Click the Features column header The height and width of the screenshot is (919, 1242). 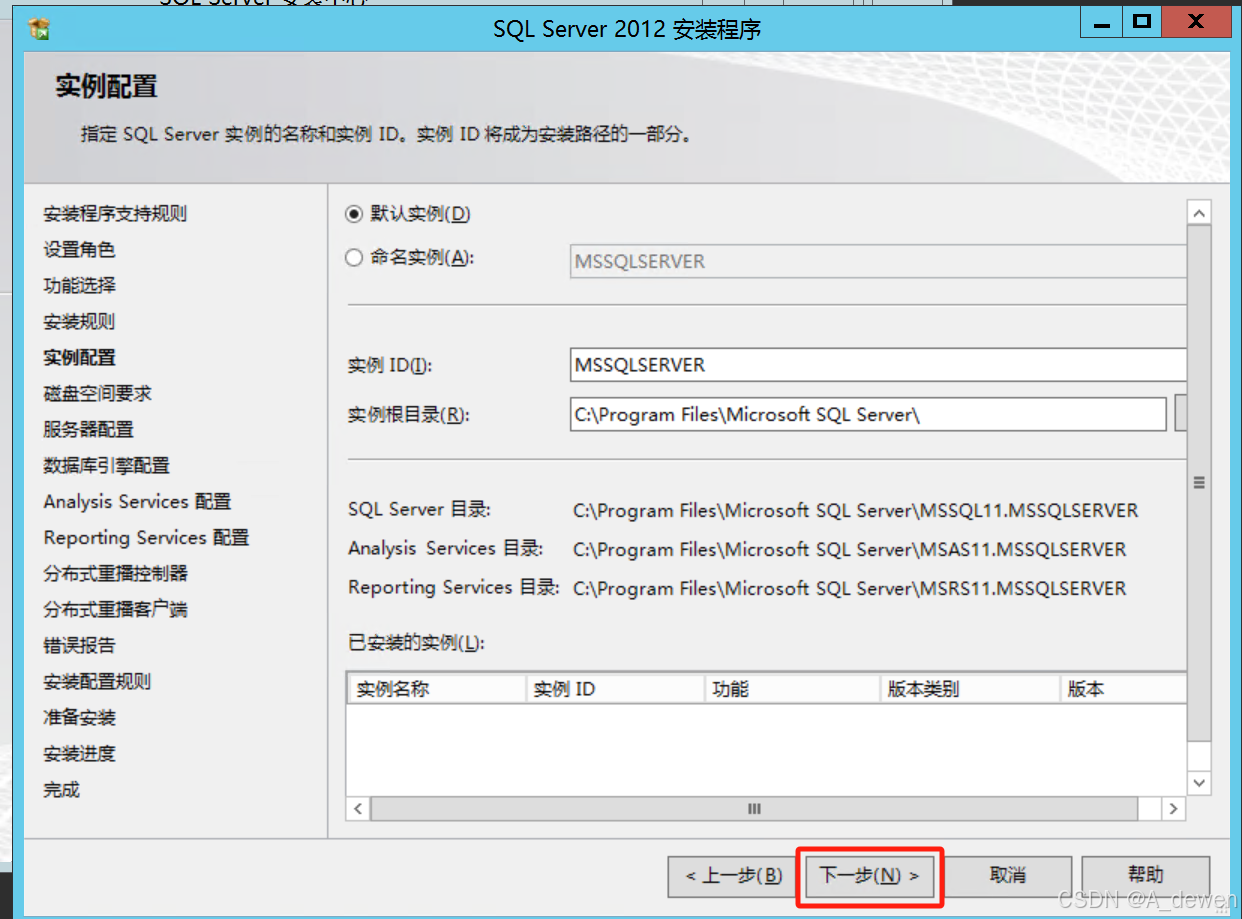click(792, 689)
